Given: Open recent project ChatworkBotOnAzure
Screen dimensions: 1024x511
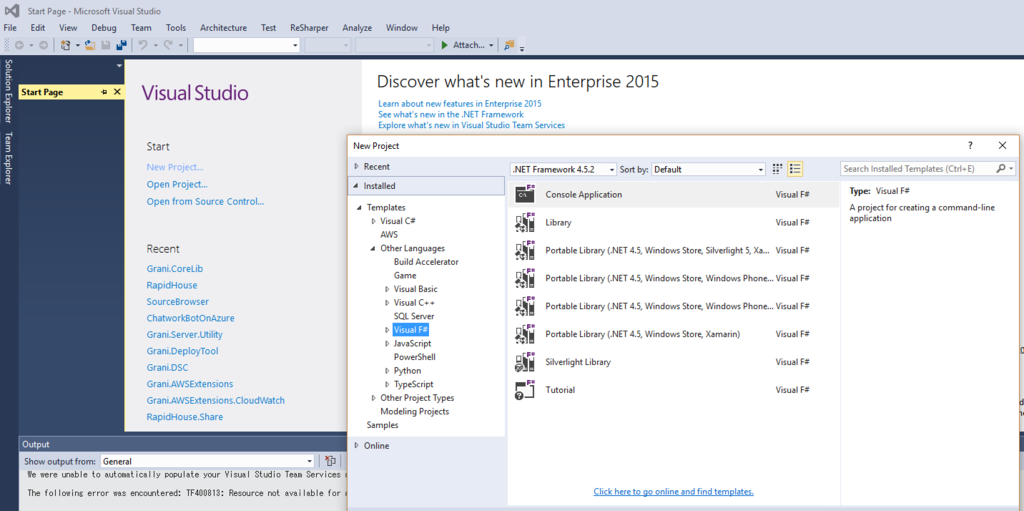Looking at the screenshot, I should [x=190, y=318].
